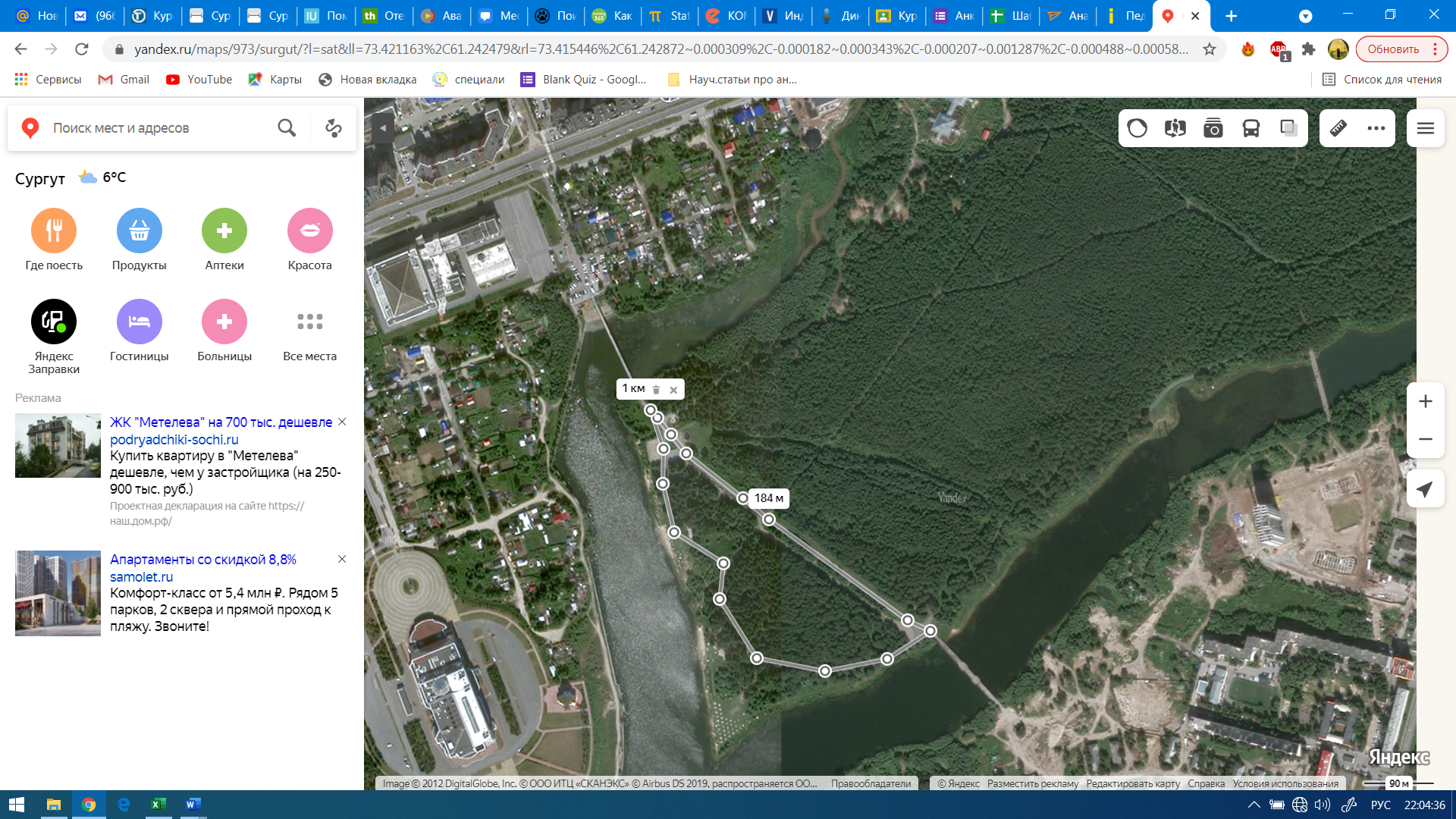
Task: Click the my location arrow button
Action: tap(1425, 489)
